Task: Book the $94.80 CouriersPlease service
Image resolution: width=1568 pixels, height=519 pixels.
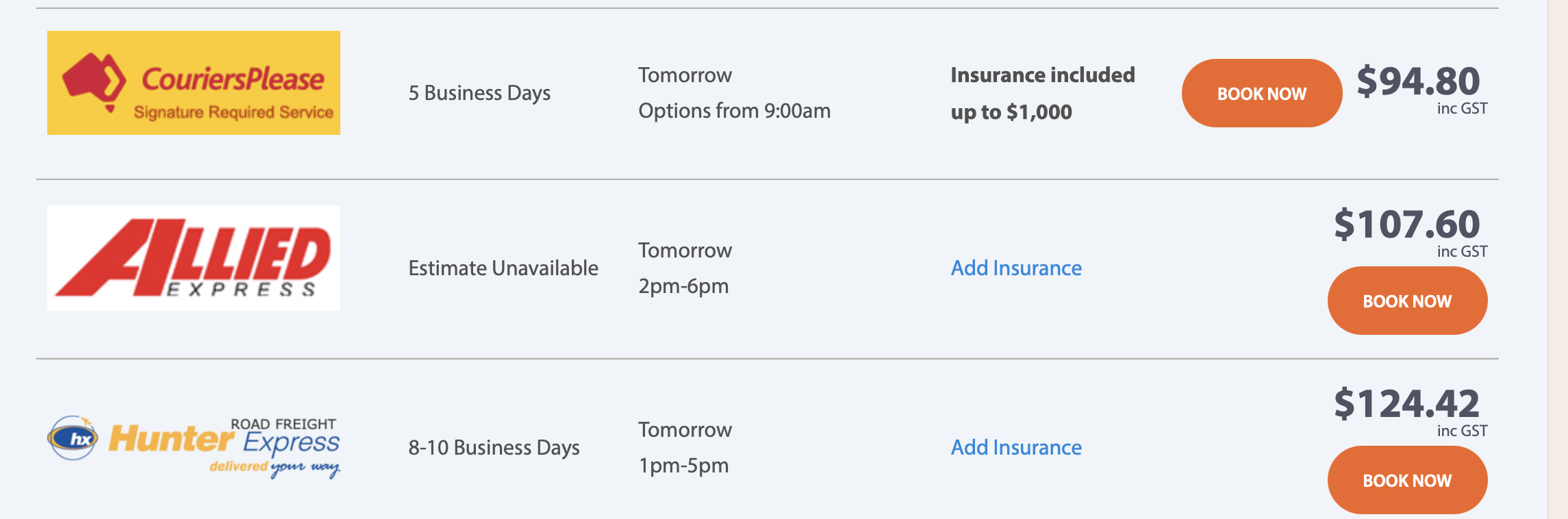Action: click(1261, 93)
